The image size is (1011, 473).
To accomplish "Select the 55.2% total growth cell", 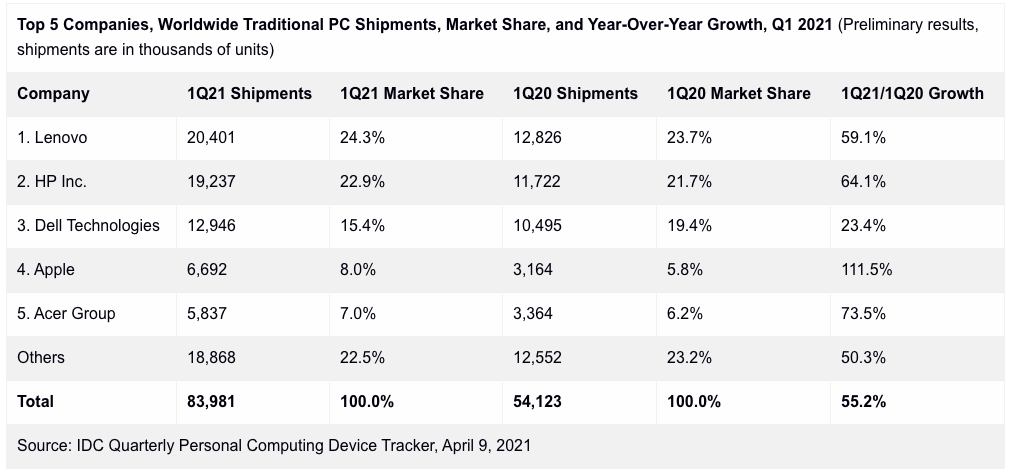I will tap(864, 402).
